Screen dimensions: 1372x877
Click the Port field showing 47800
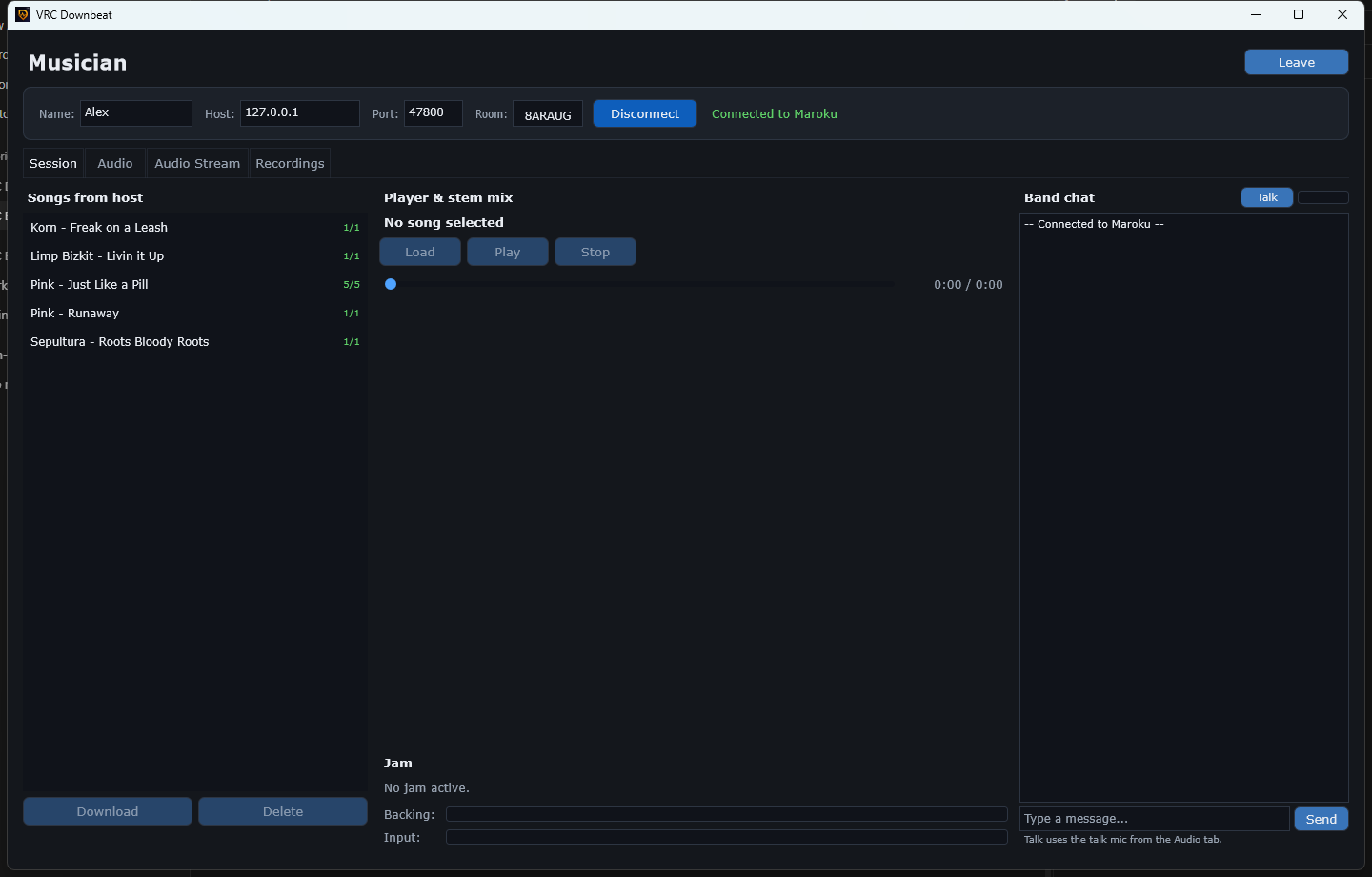[434, 113]
